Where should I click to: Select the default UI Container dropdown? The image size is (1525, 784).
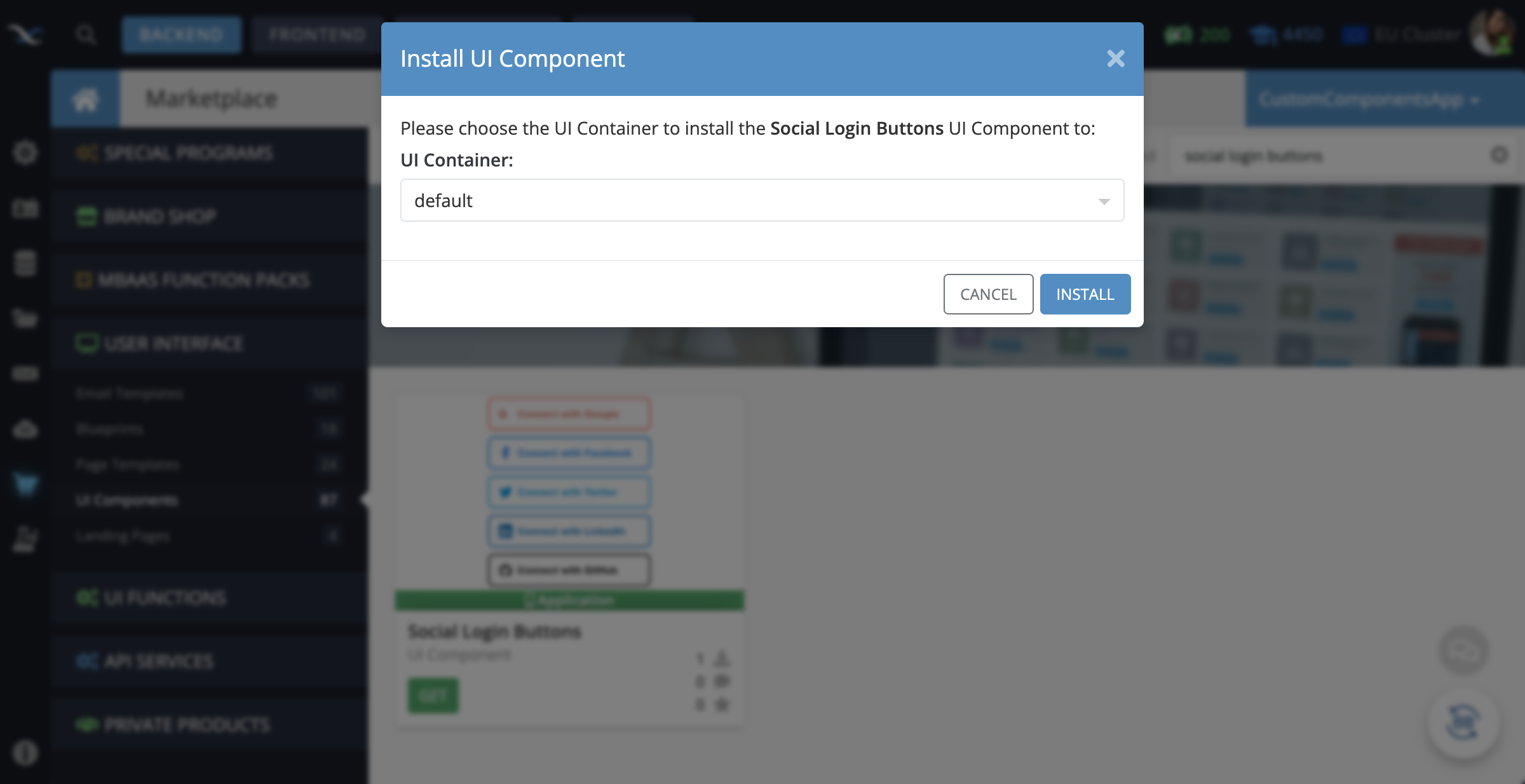(x=762, y=199)
